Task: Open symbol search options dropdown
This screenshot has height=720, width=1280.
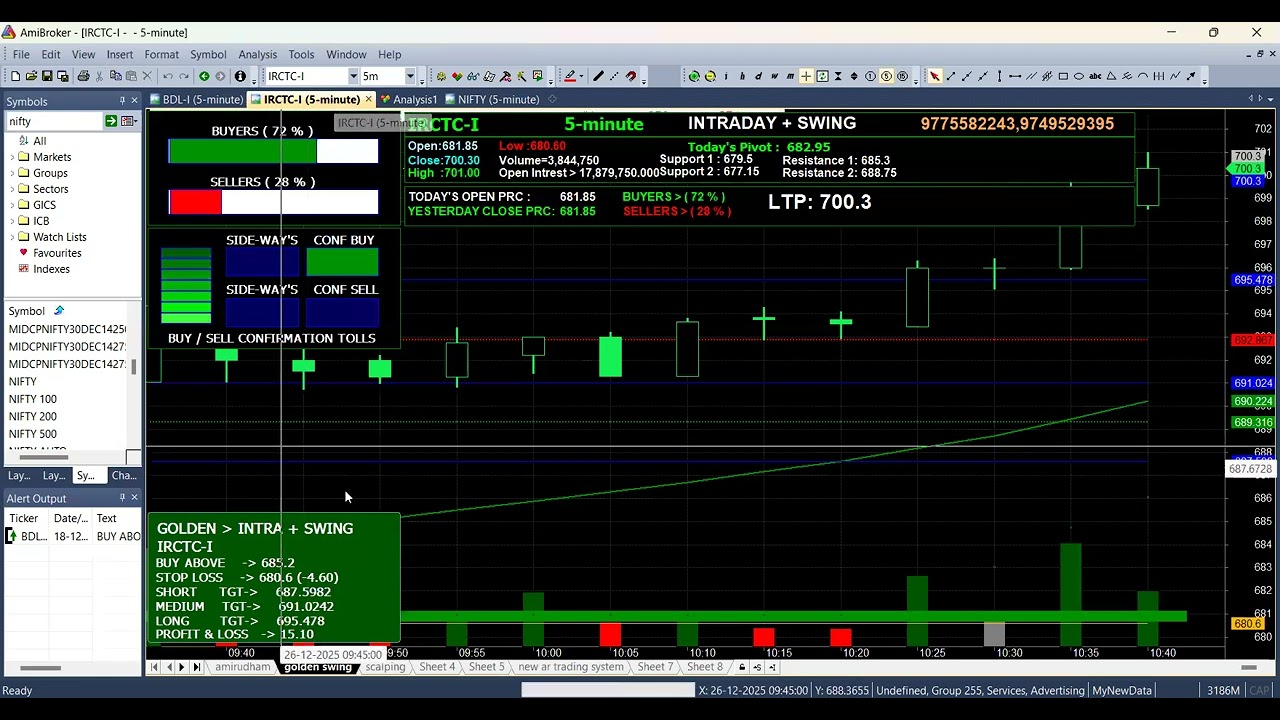Action: tap(128, 121)
